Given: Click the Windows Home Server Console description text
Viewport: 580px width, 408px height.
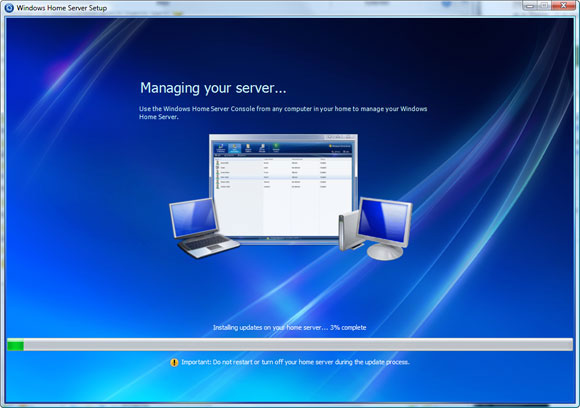Looking at the screenshot, I should tap(283, 113).
